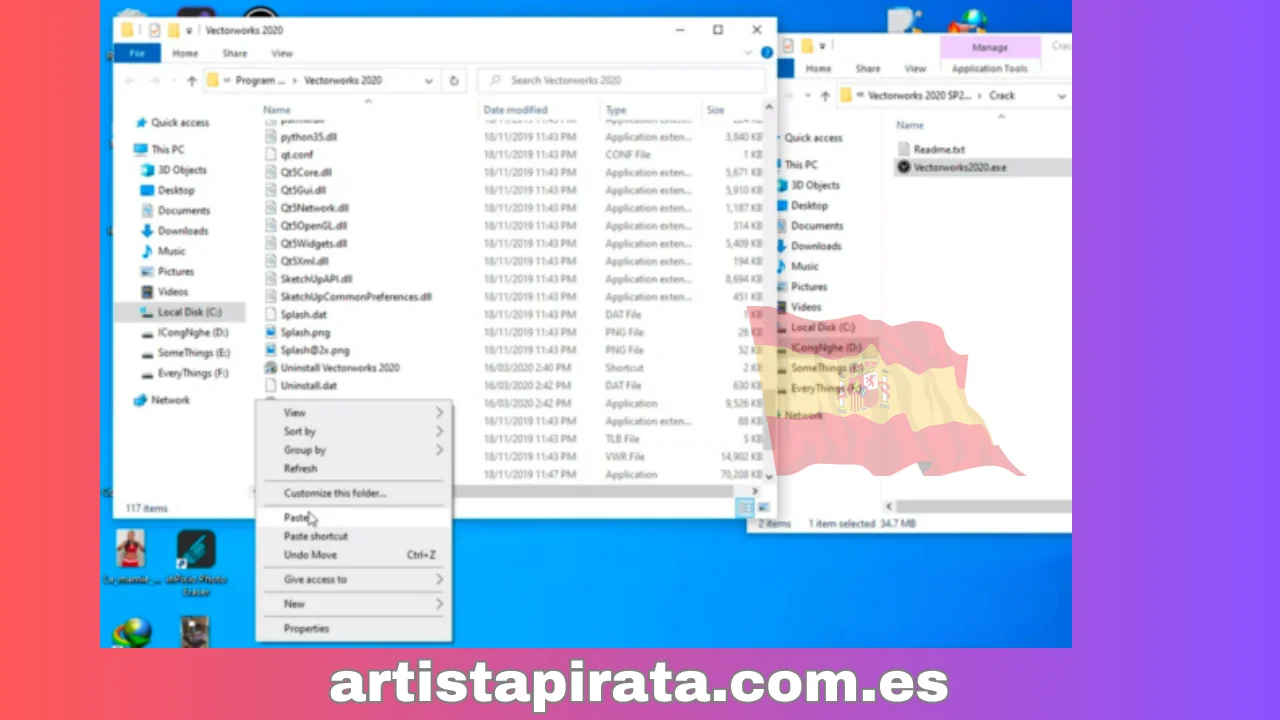Open Desktop in Vectorworks 2020 navigation pane
Viewport: 1280px width, 720px height.
167,190
